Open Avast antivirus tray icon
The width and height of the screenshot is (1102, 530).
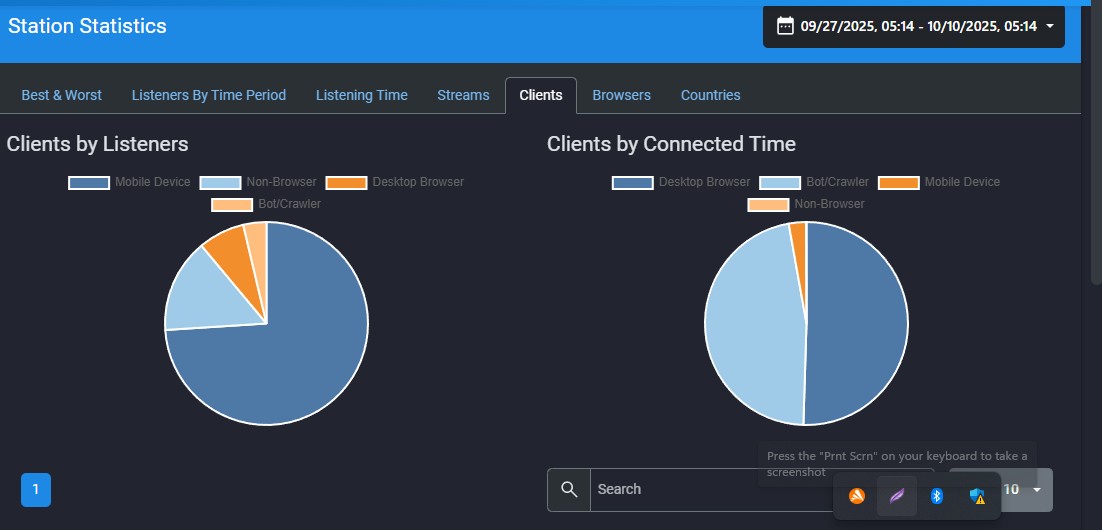tap(856, 495)
